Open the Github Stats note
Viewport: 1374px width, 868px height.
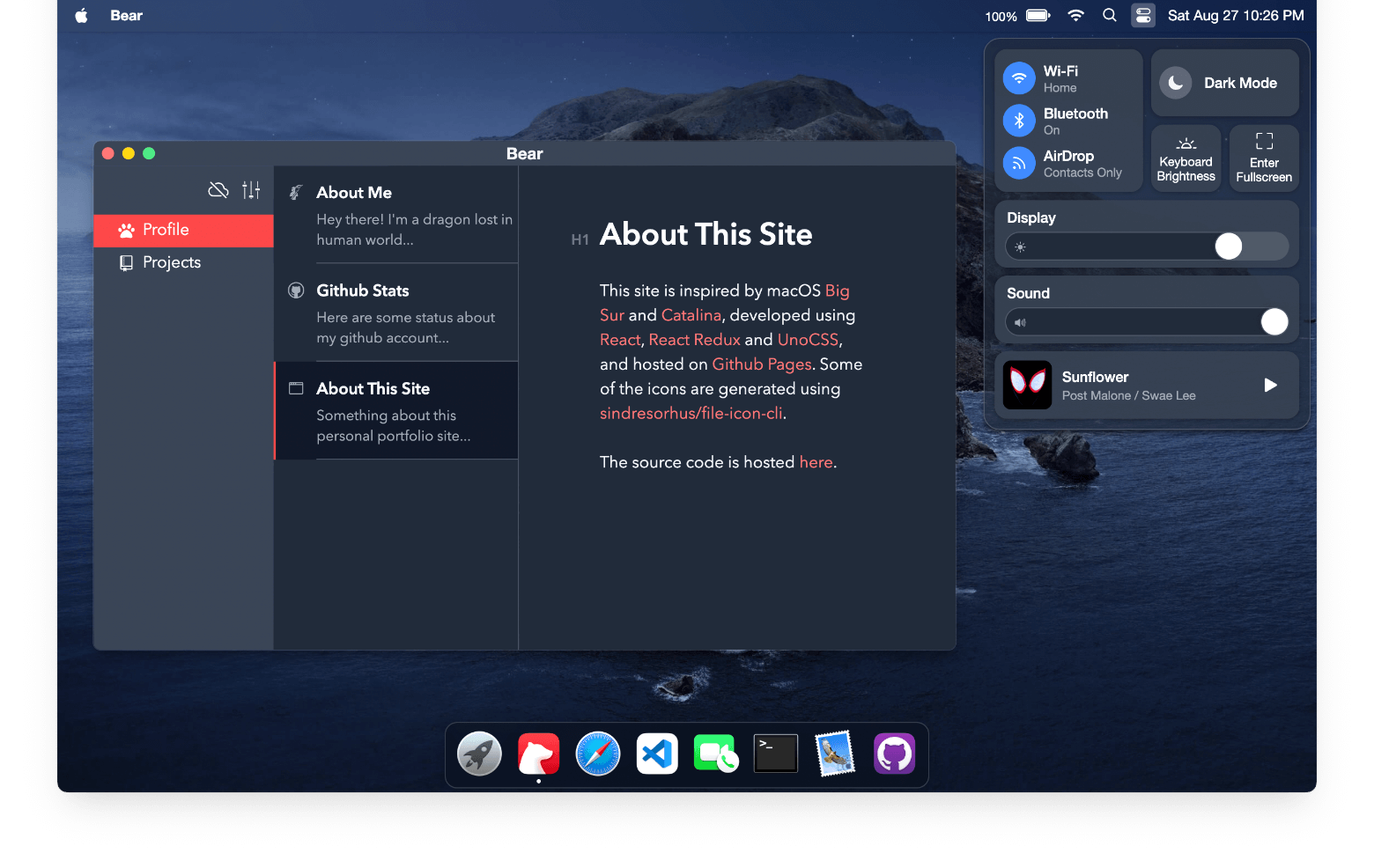396,313
